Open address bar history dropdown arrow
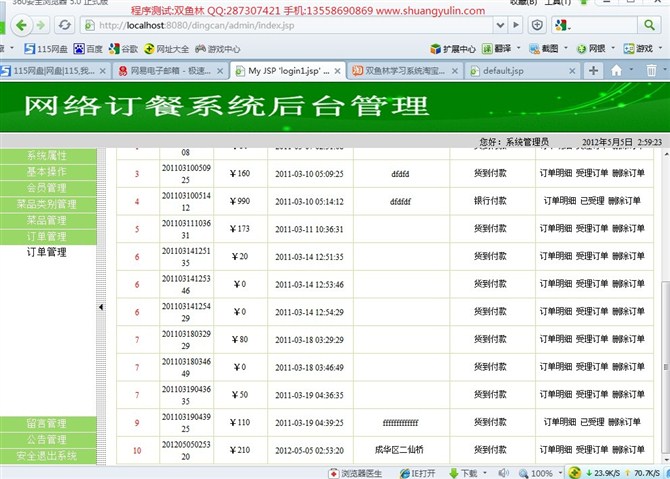 500,25
